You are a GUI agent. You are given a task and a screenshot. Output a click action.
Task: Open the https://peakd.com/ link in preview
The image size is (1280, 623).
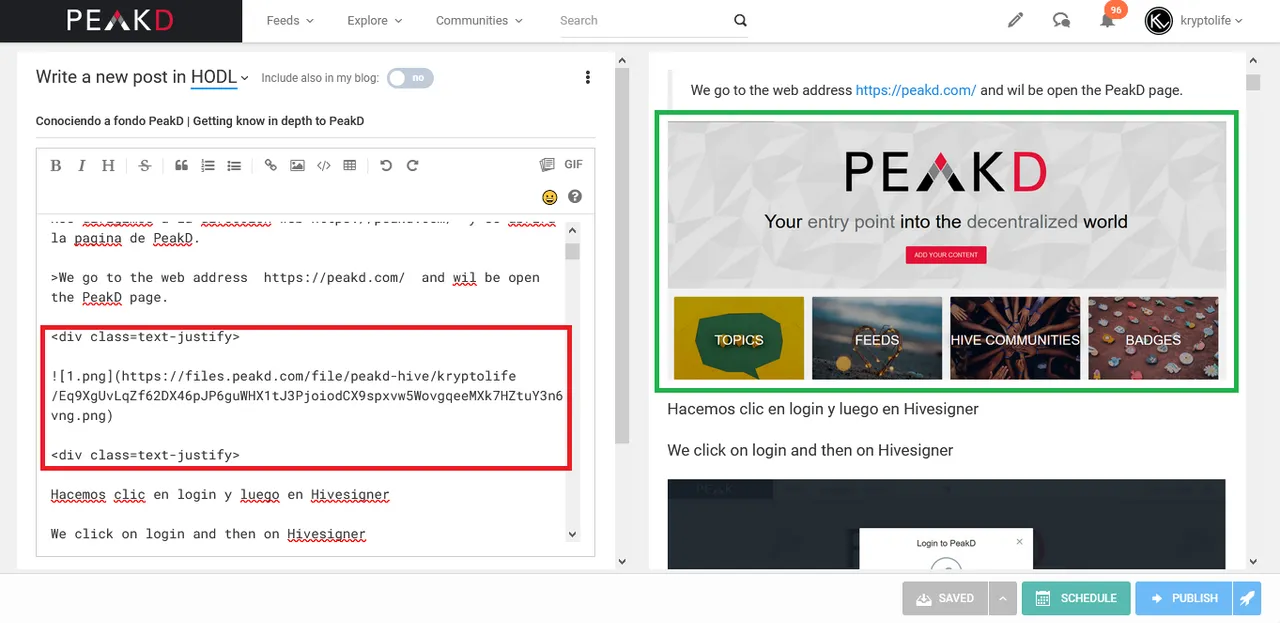916,90
